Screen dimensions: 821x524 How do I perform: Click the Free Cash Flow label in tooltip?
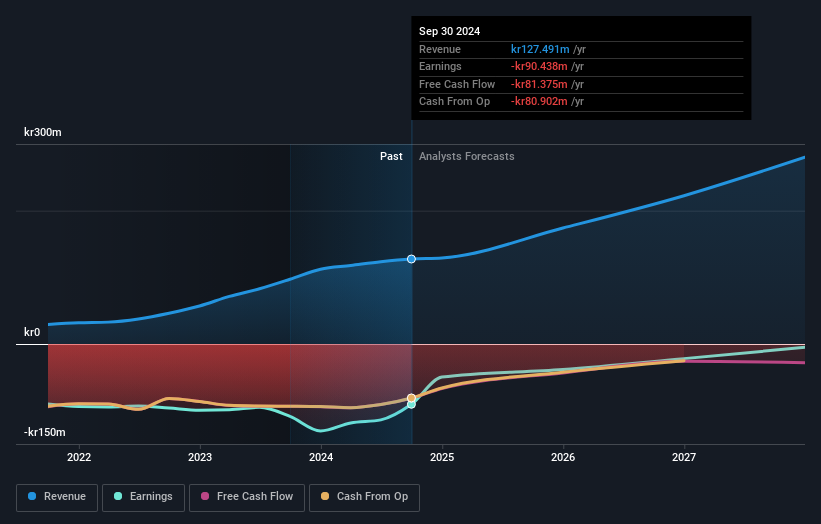[457, 84]
